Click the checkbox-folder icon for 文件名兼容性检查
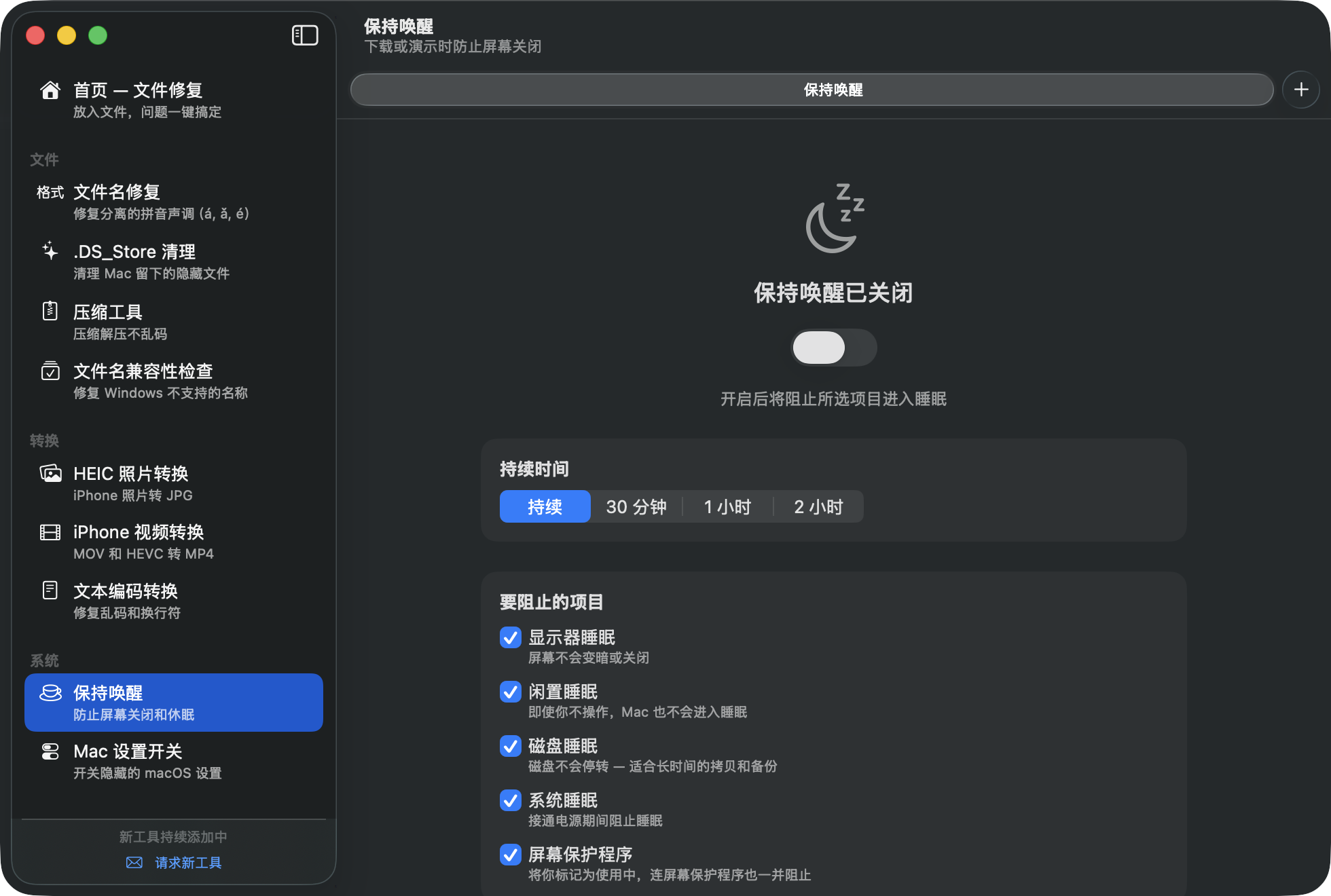Image resolution: width=1331 pixels, height=896 pixels. coord(50,371)
